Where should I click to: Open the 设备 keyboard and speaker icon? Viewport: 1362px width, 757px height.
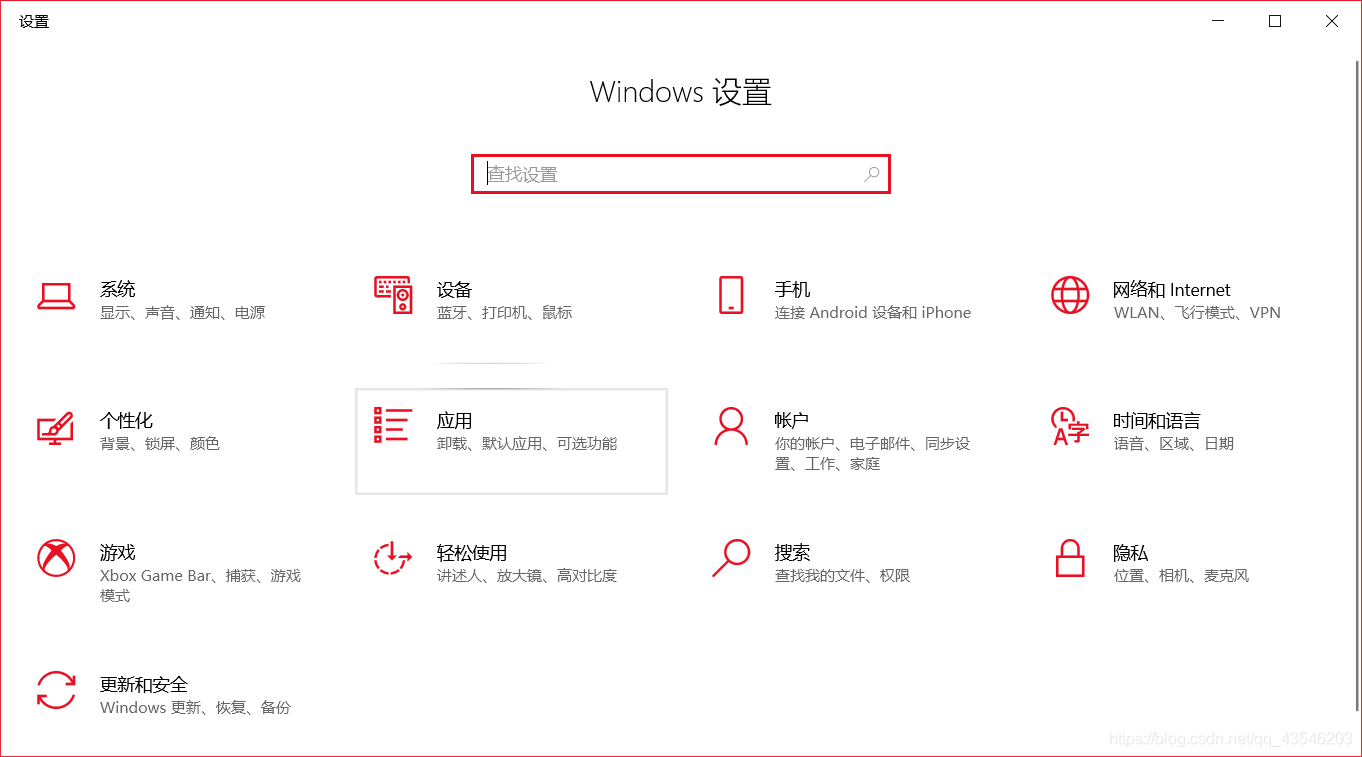393,295
